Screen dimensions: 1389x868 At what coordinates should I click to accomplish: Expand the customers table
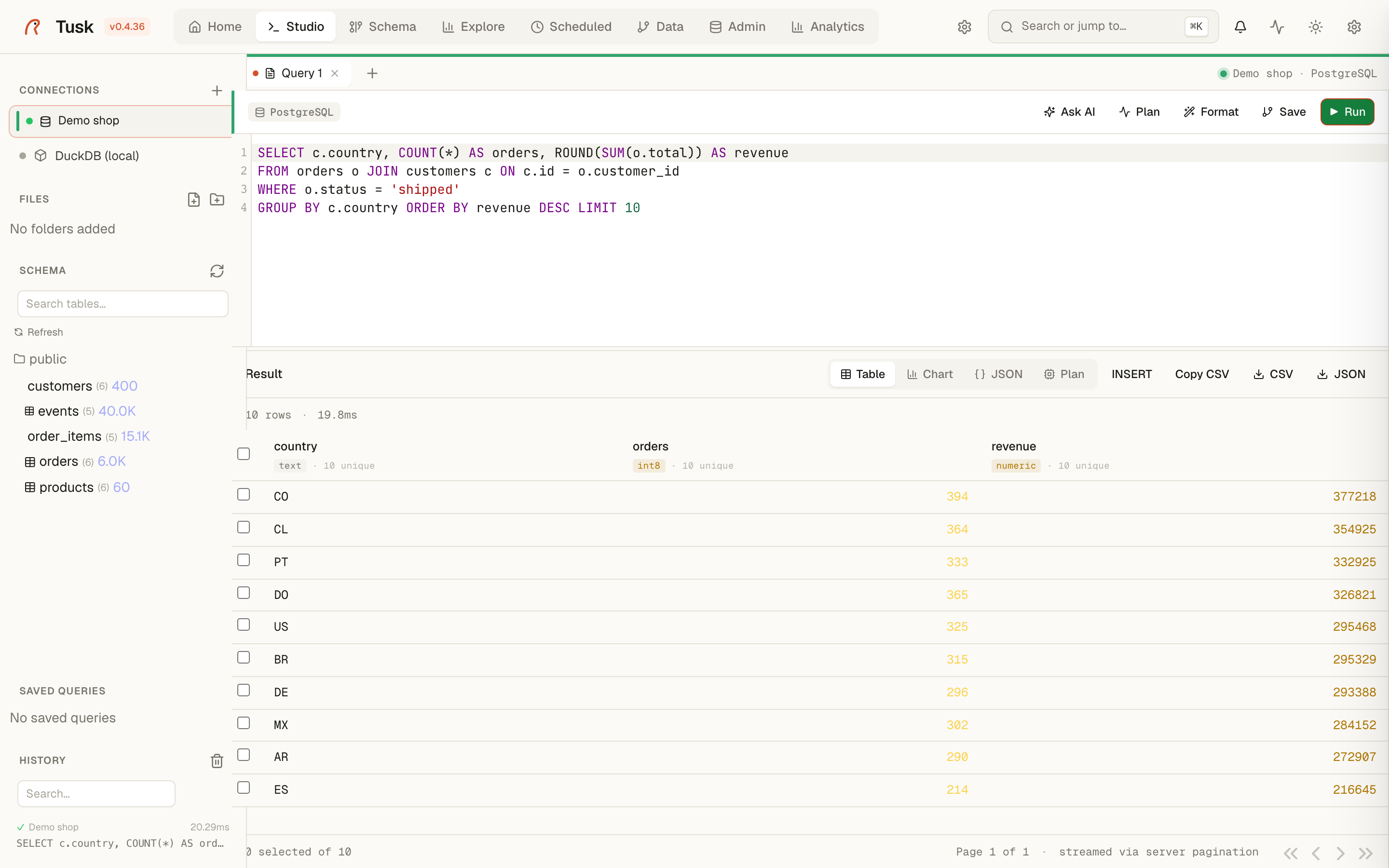click(82, 386)
